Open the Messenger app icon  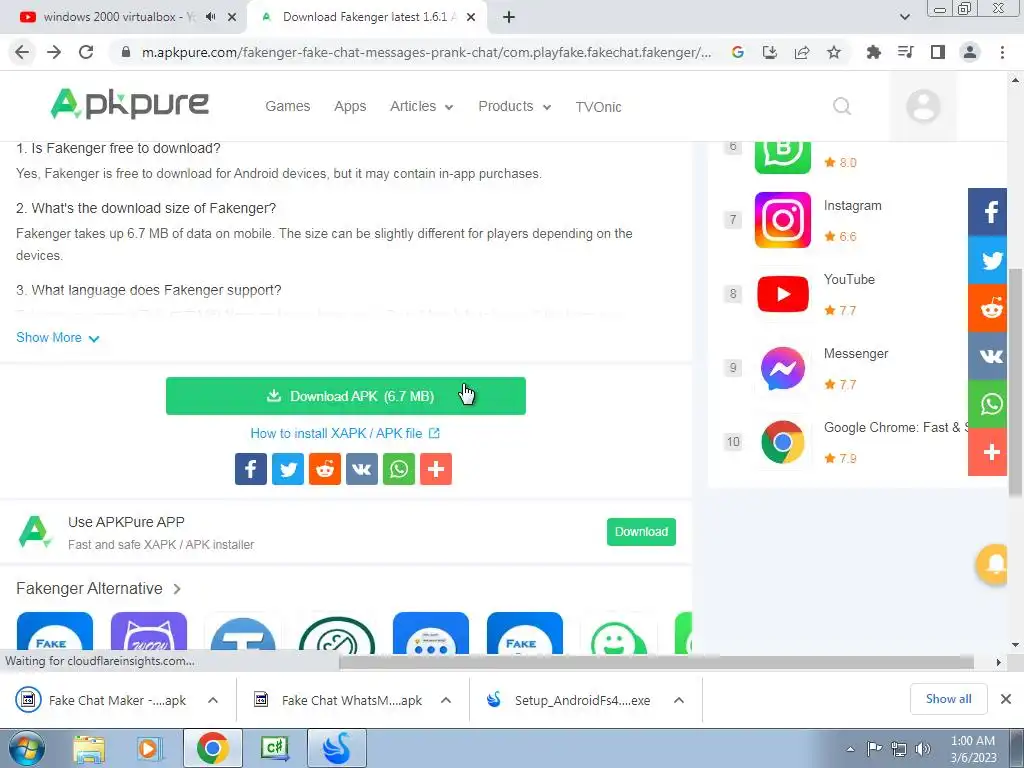pos(782,368)
